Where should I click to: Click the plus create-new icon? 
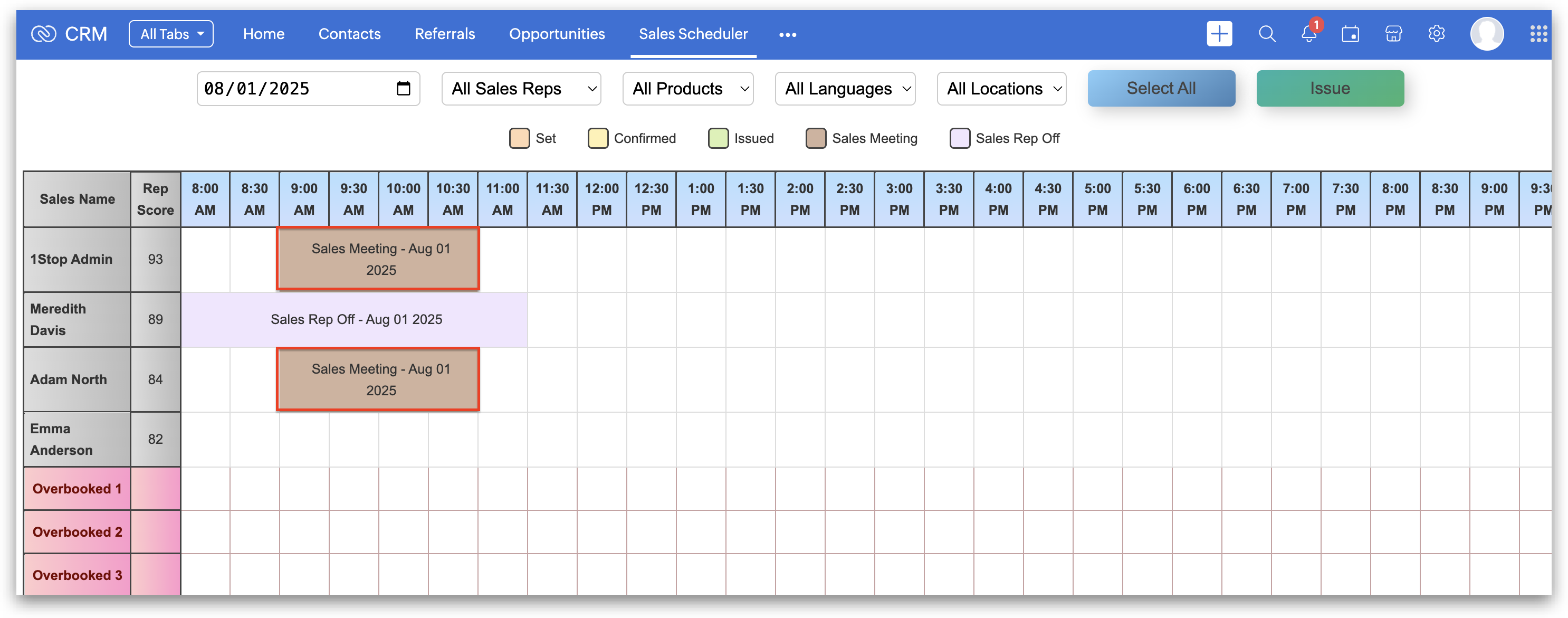tap(1219, 34)
